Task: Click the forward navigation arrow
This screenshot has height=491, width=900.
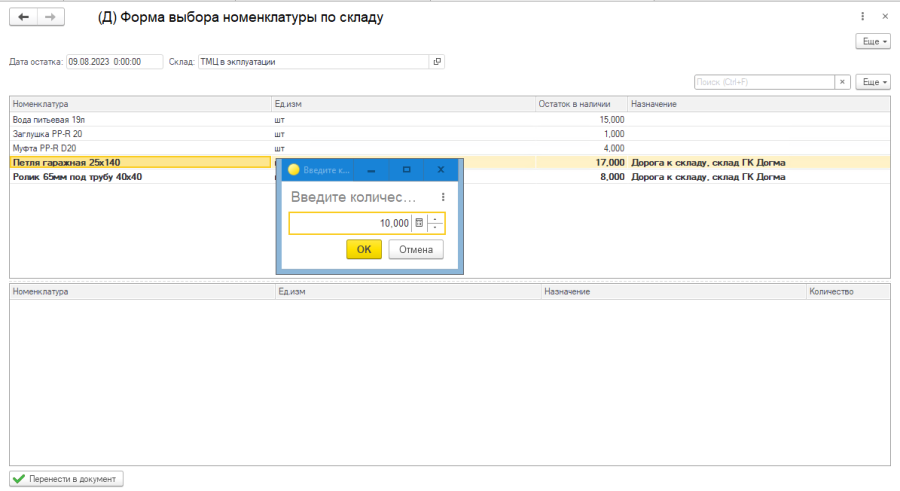Action: (50, 17)
